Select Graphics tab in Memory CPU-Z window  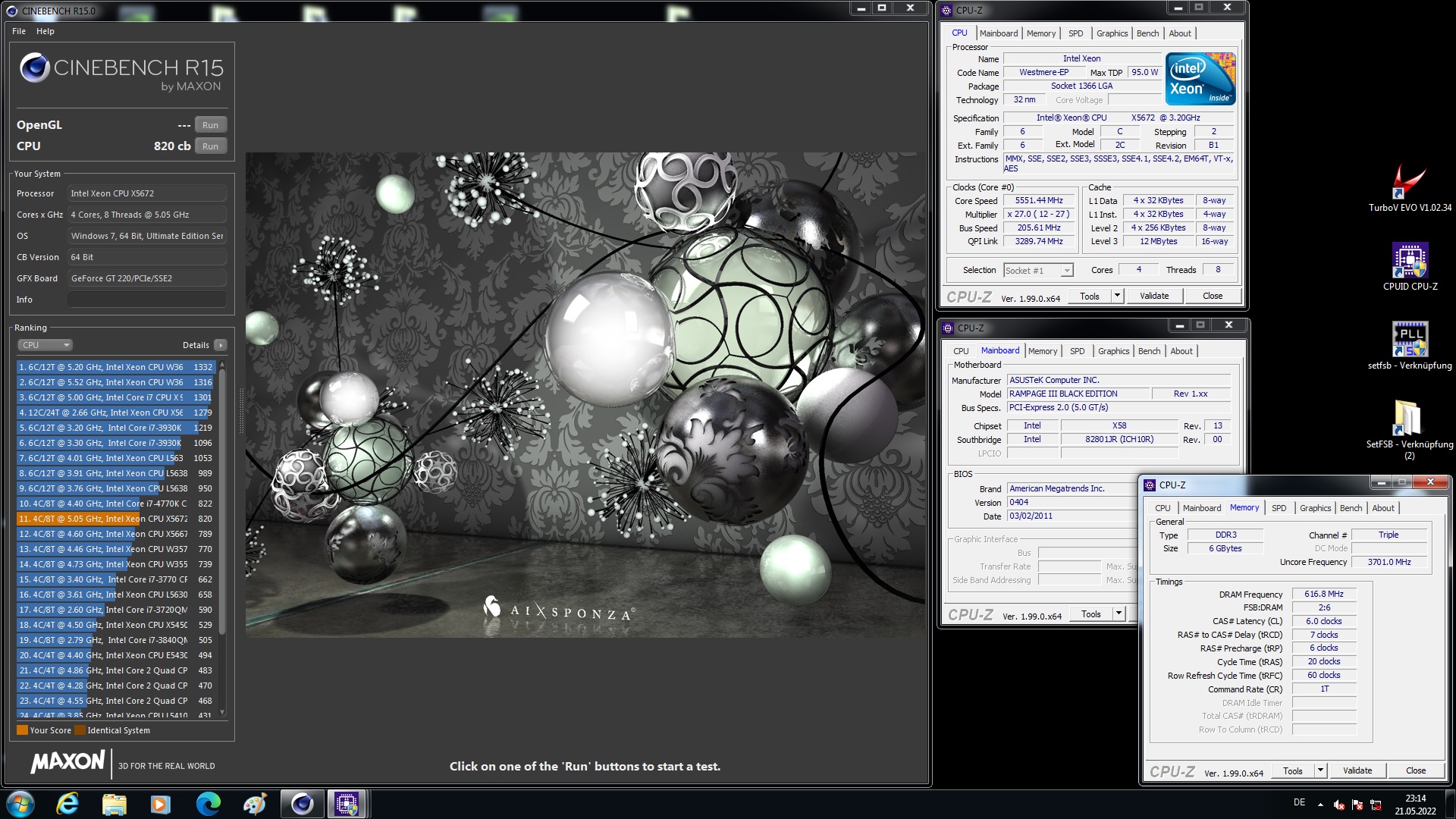(x=1315, y=508)
